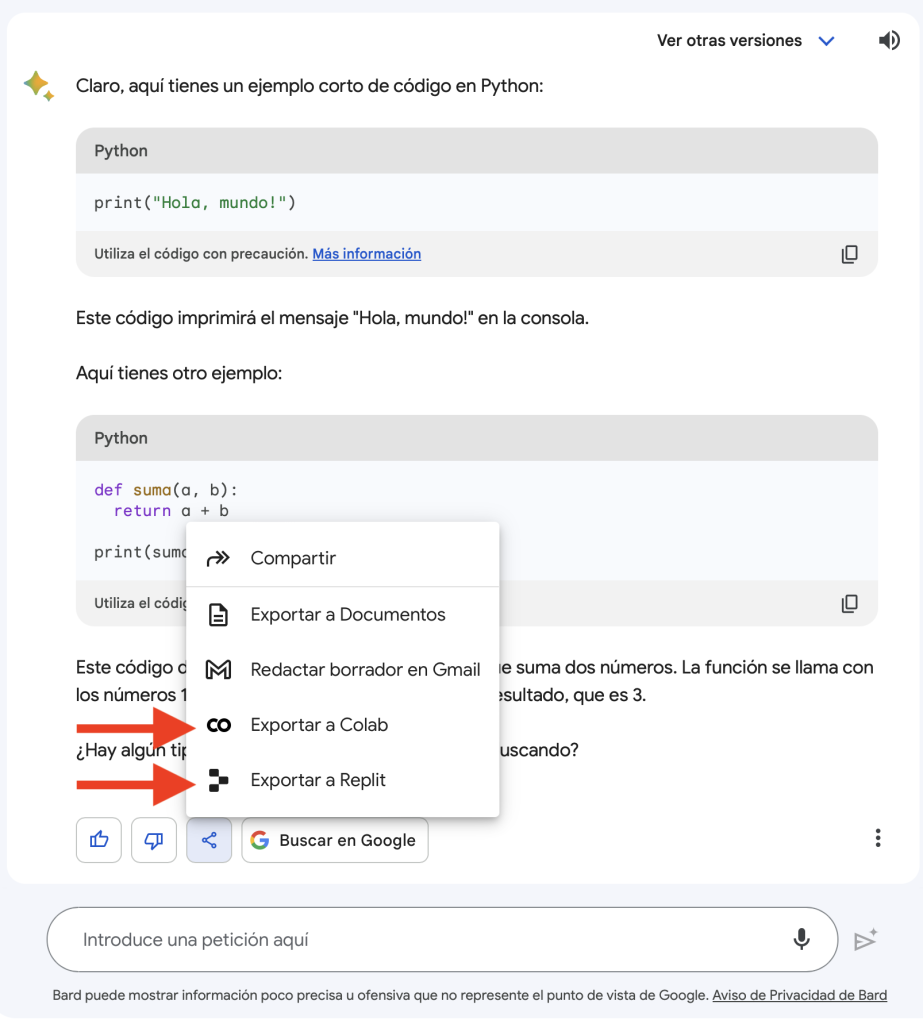Image resolution: width=923 pixels, height=1024 pixels.
Task: Click the Buscar en Google button
Action: pos(335,840)
